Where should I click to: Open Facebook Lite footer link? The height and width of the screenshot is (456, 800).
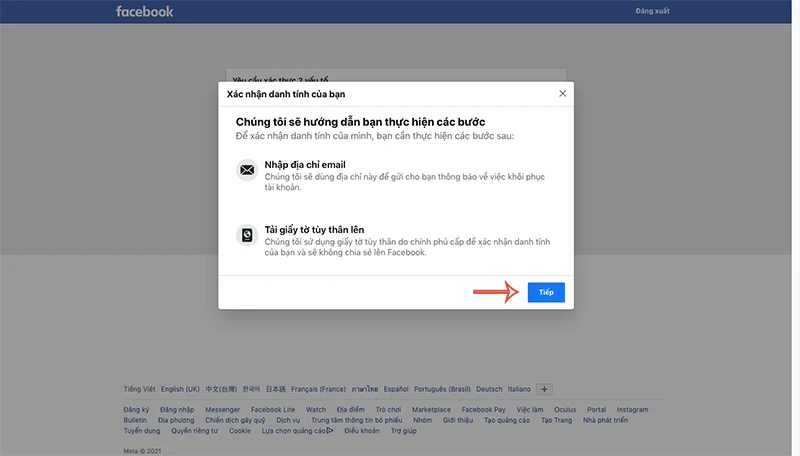click(x=273, y=410)
